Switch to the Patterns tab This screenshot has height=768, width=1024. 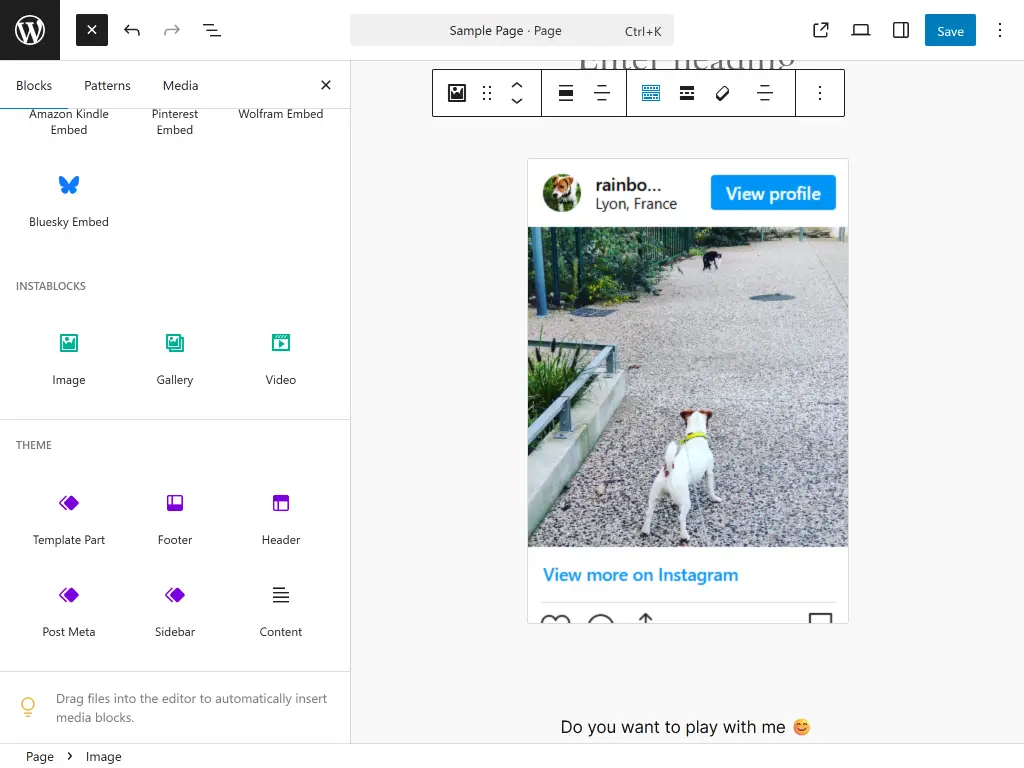pos(107,85)
